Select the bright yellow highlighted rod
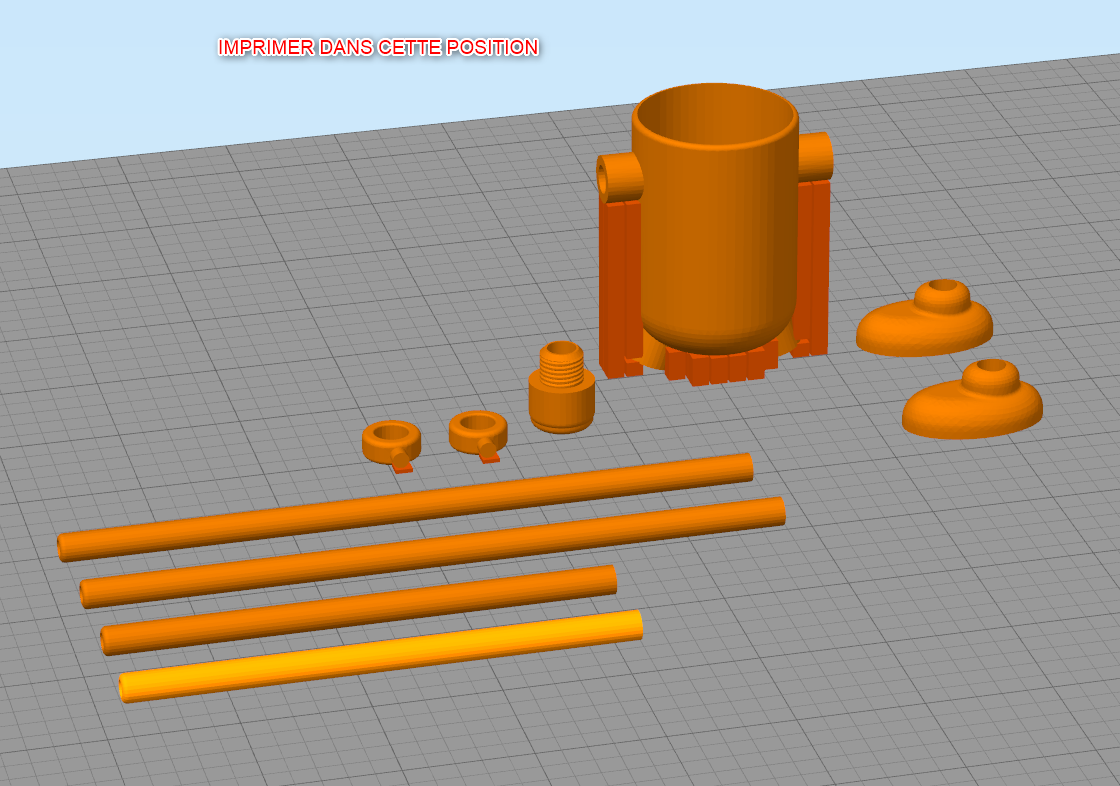Viewport: 1120px width, 786px height. 380,656
